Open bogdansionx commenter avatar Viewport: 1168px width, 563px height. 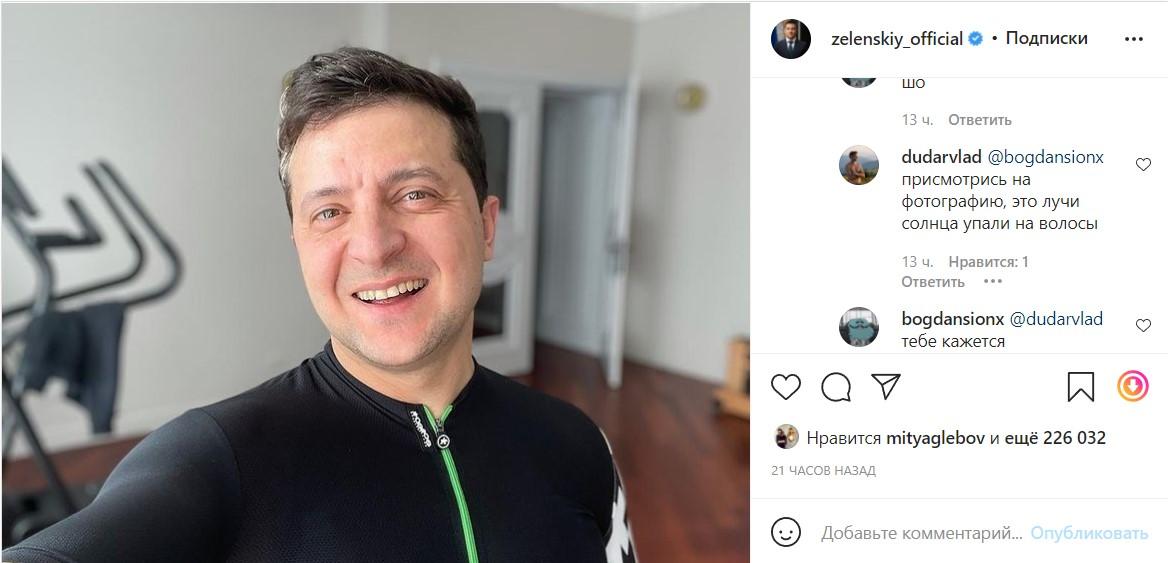coord(859,326)
